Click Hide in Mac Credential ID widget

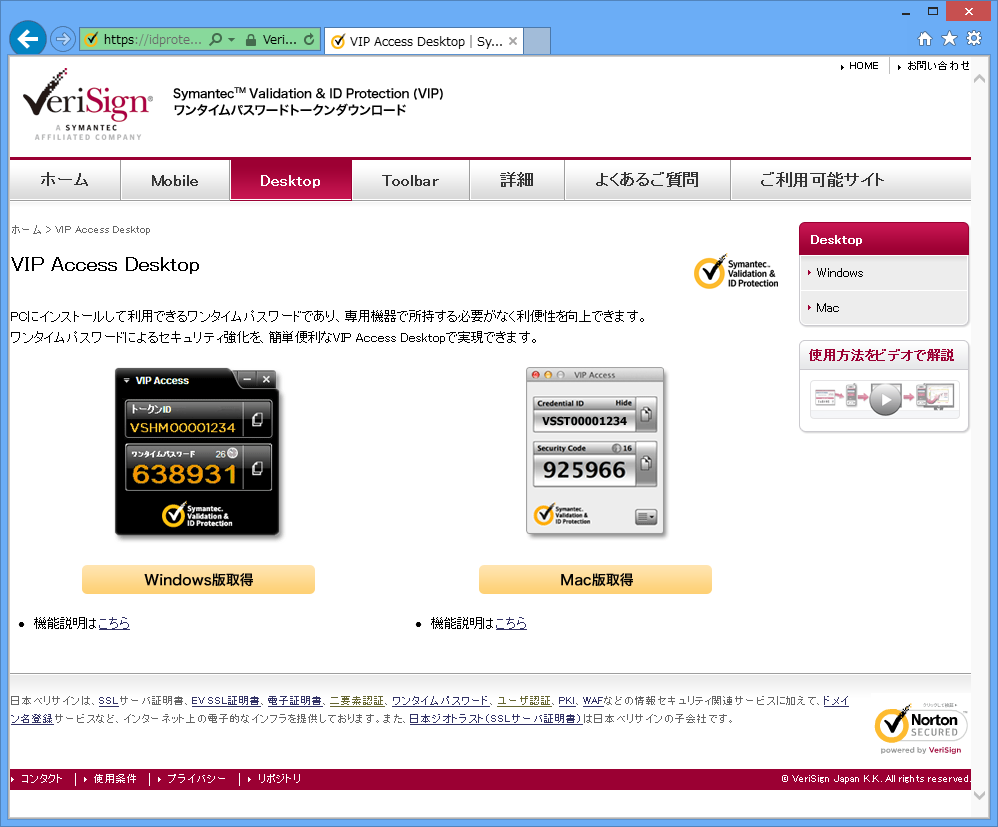(623, 403)
